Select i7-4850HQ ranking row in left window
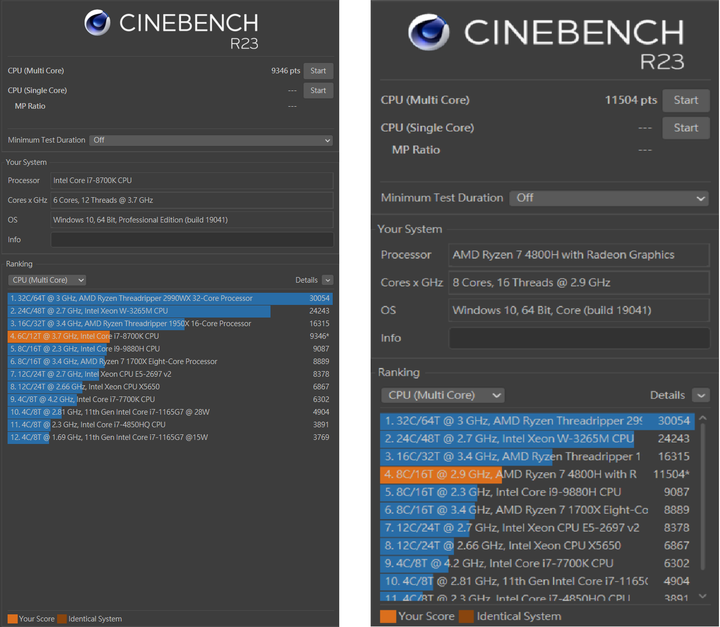The image size is (720, 627). (170, 424)
